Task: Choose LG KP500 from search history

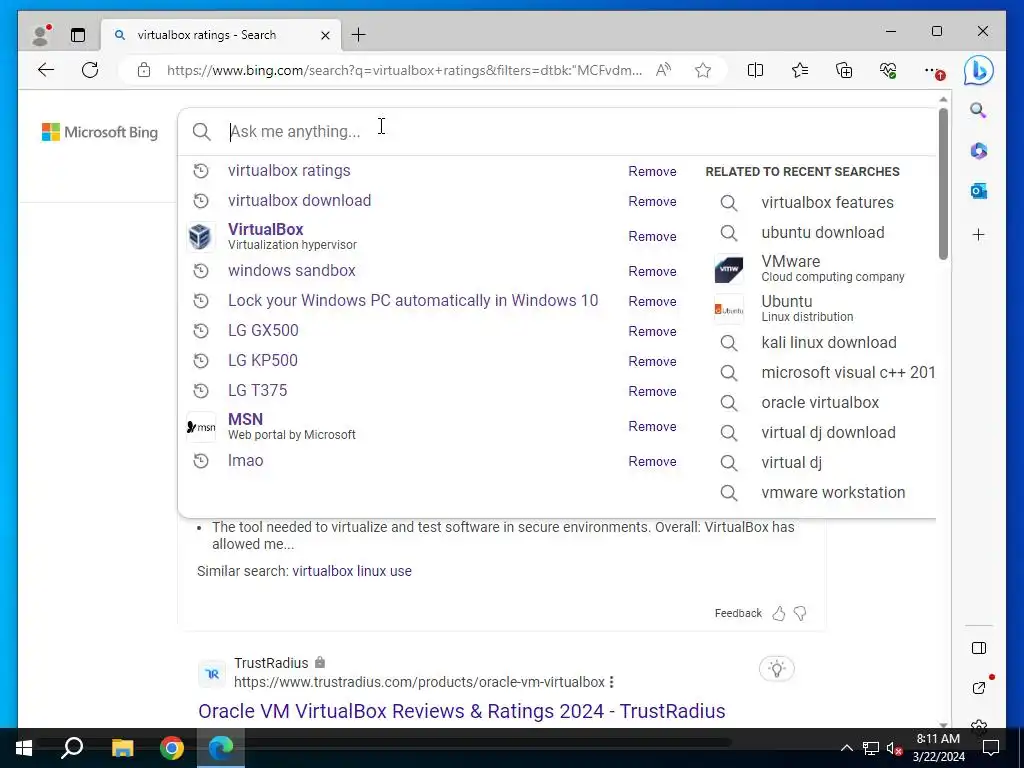Action: [x=263, y=360]
